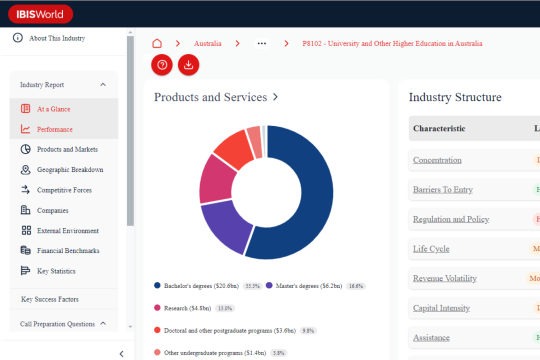Image resolution: width=540 pixels, height=360 pixels.
Task: Collapse the Industry Report section
Action: coord(103,85)
